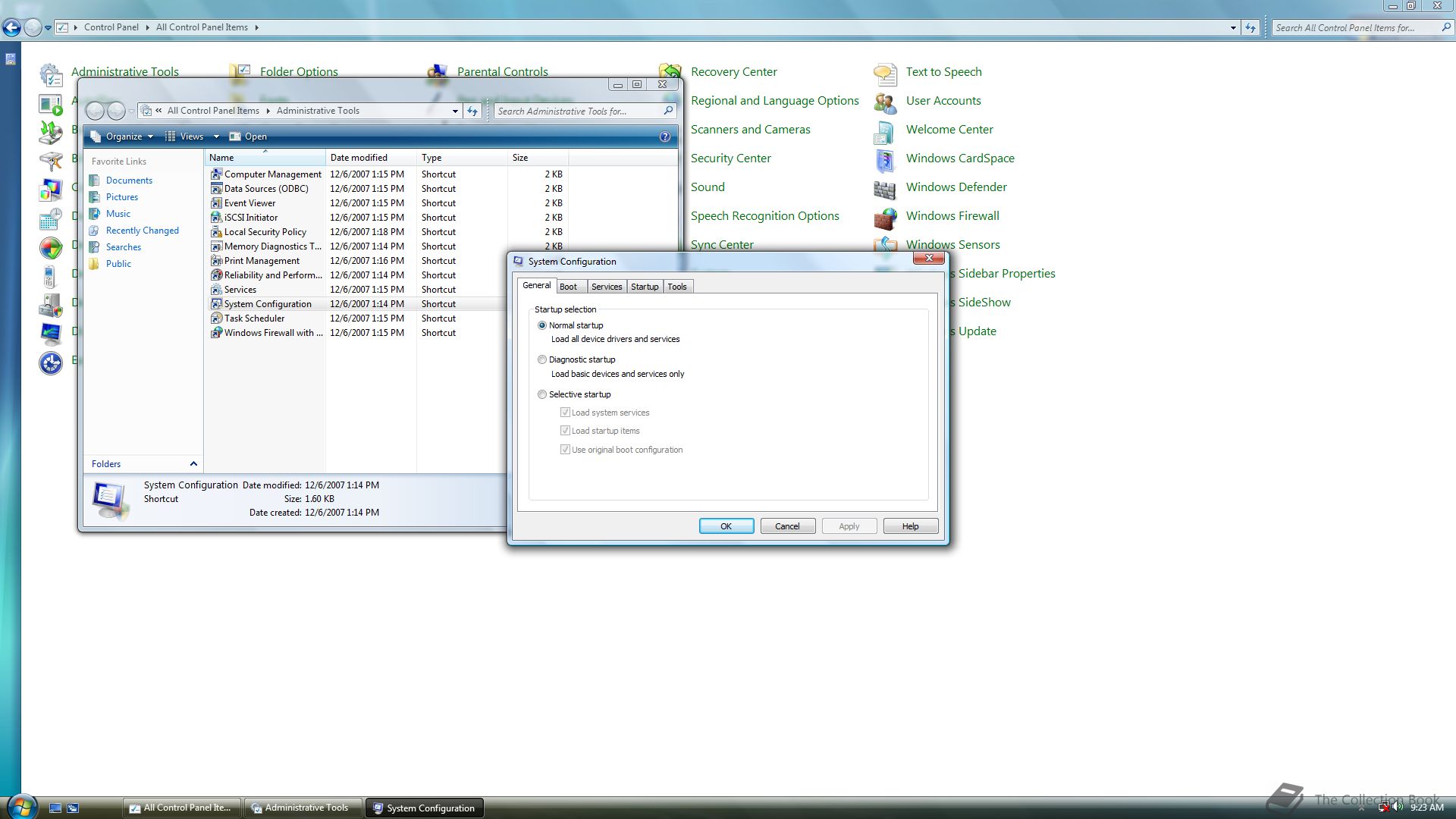Refresh the Administrative Tools address bar
1456x819 pixels.
tap(472, 111)
